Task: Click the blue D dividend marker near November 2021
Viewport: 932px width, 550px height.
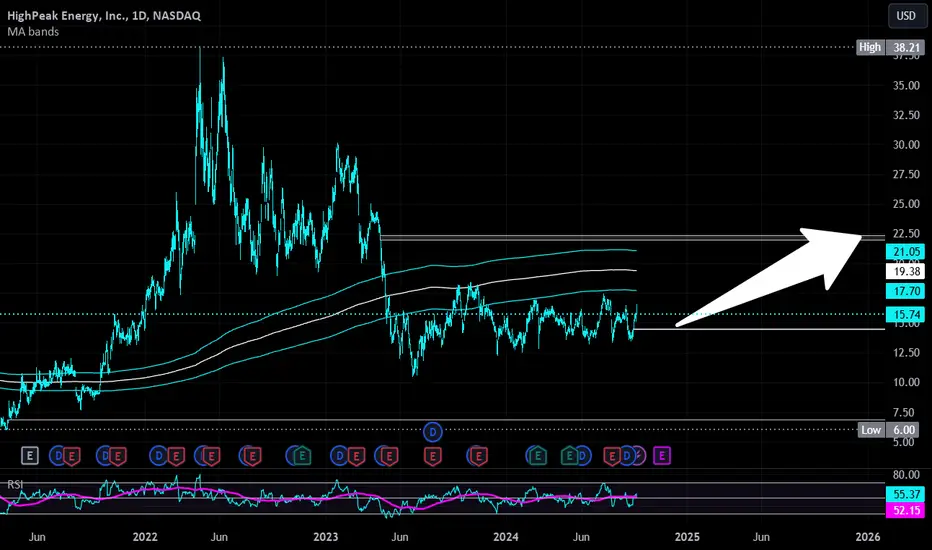Action: coord(105,456)
